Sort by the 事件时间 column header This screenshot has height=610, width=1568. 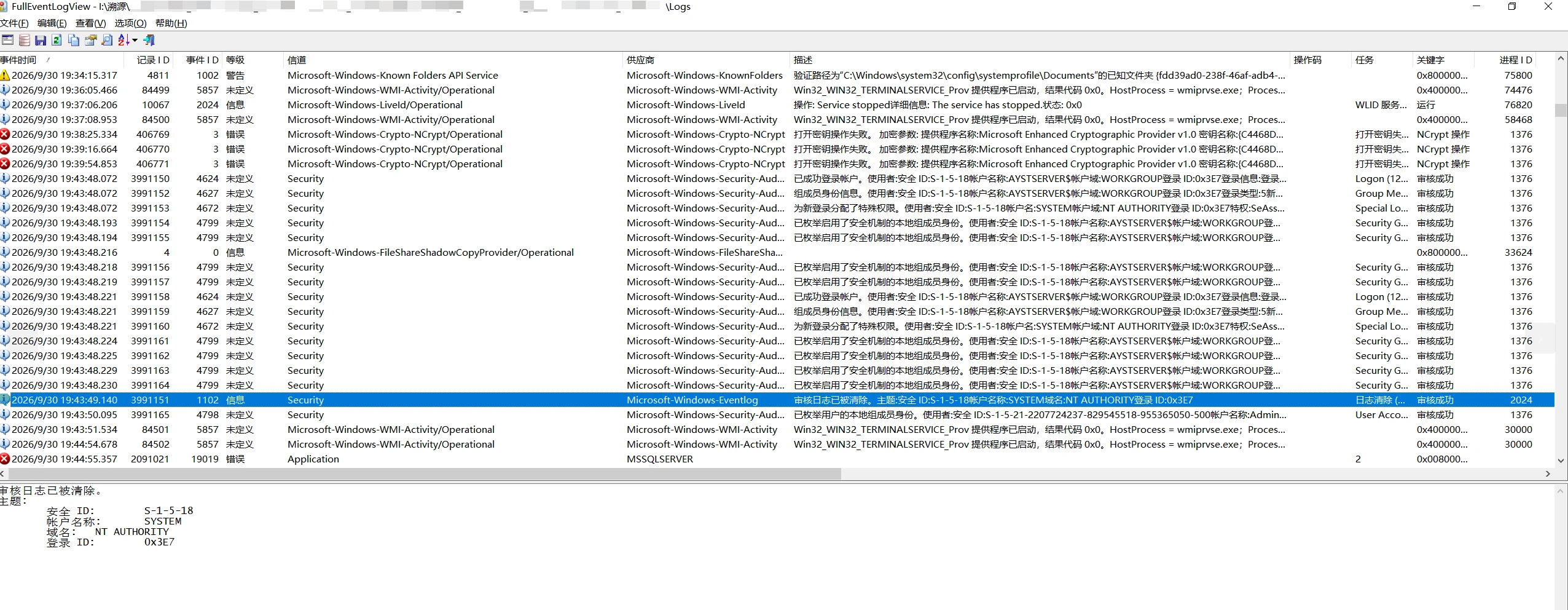coord(61,60)
